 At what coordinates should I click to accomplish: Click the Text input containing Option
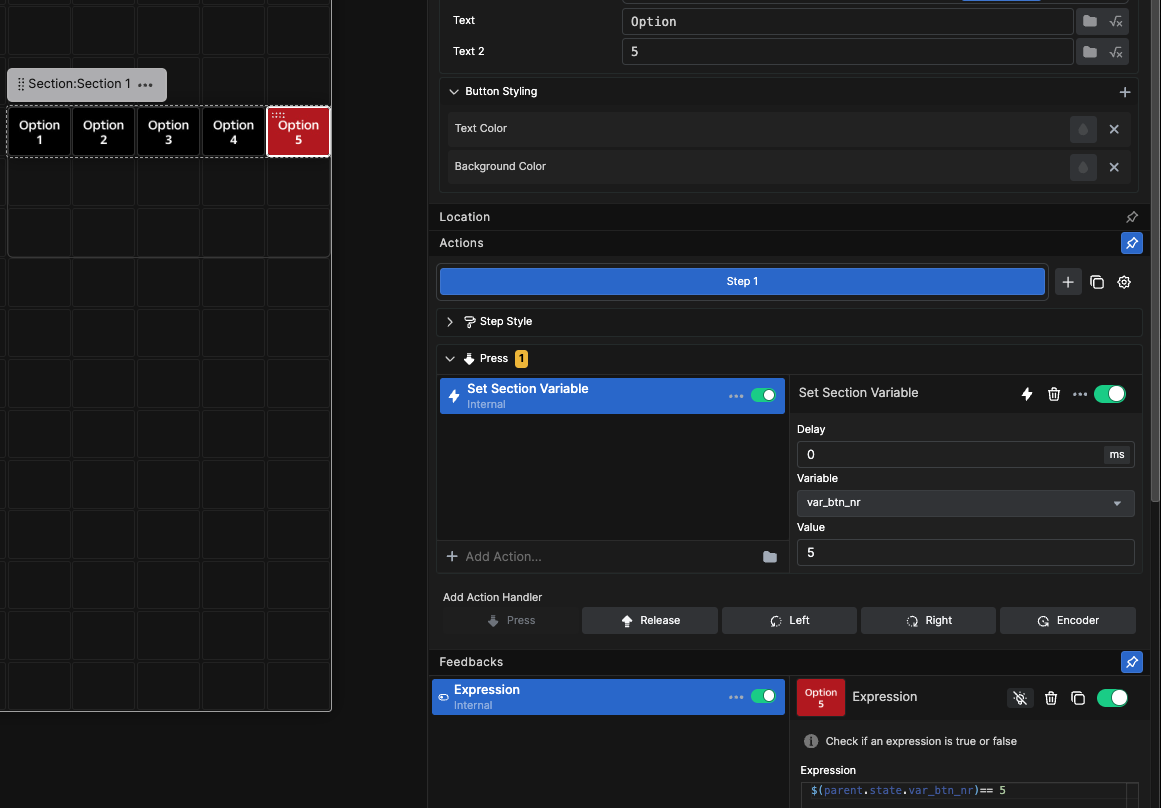tap(848, 21)
